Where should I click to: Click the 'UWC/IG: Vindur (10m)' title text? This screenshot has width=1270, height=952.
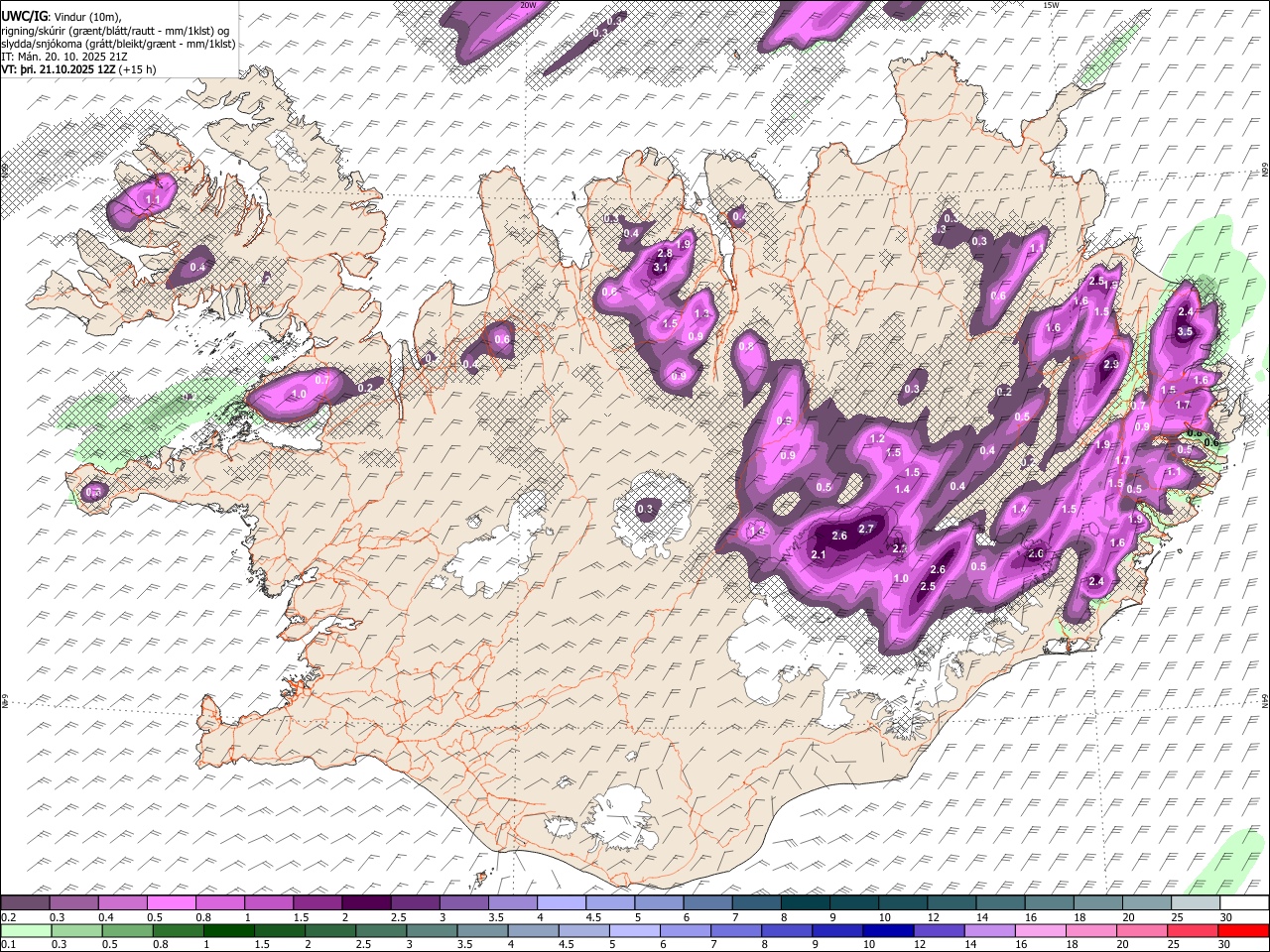(x=62, y=17)
